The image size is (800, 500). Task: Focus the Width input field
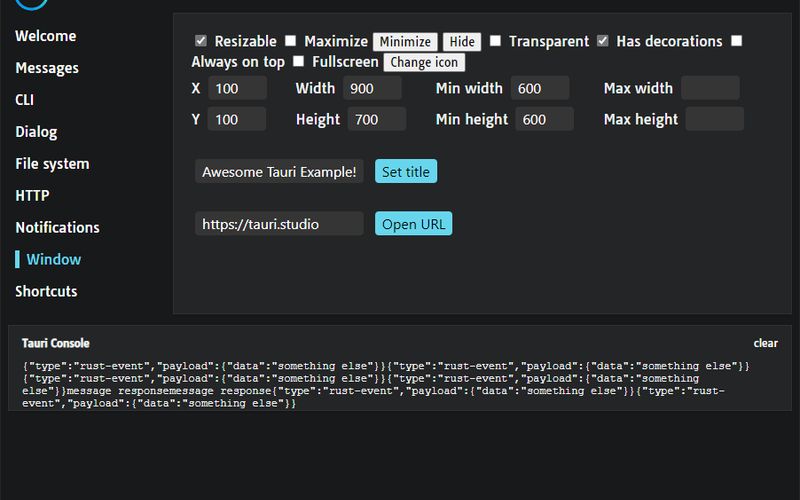[372, 88]
